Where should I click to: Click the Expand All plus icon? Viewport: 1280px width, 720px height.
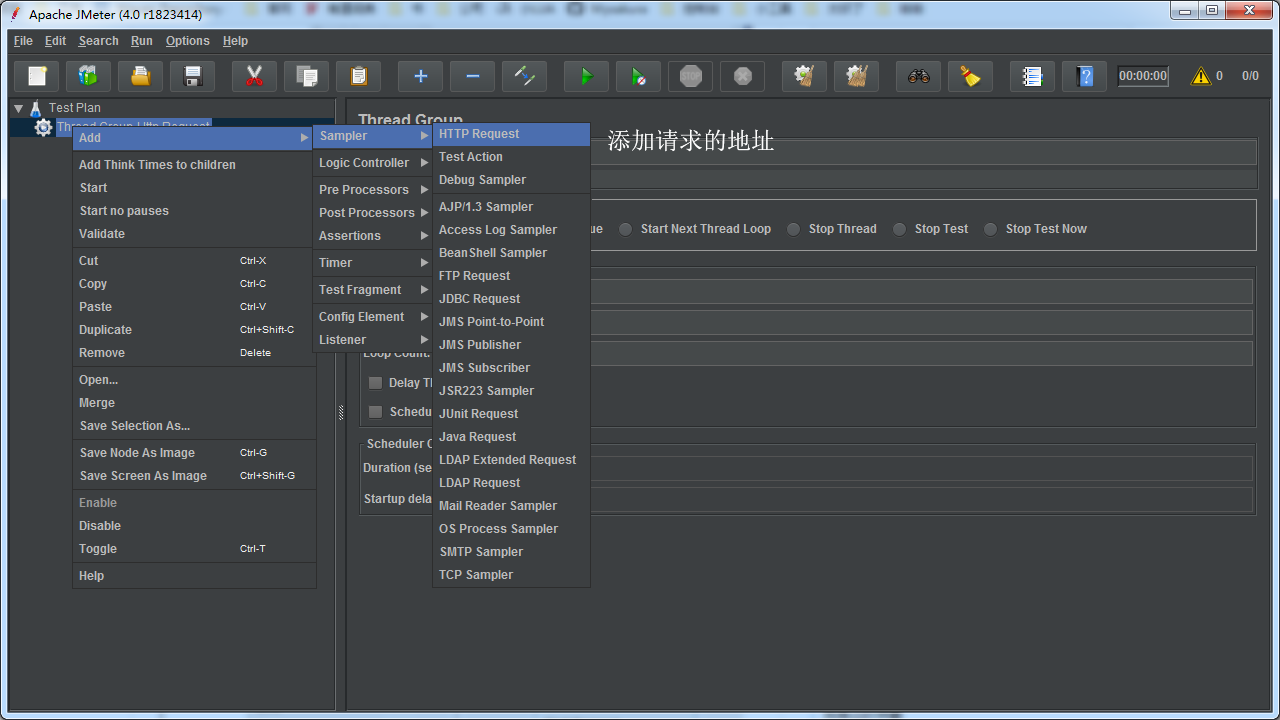(x=421, y=76)
